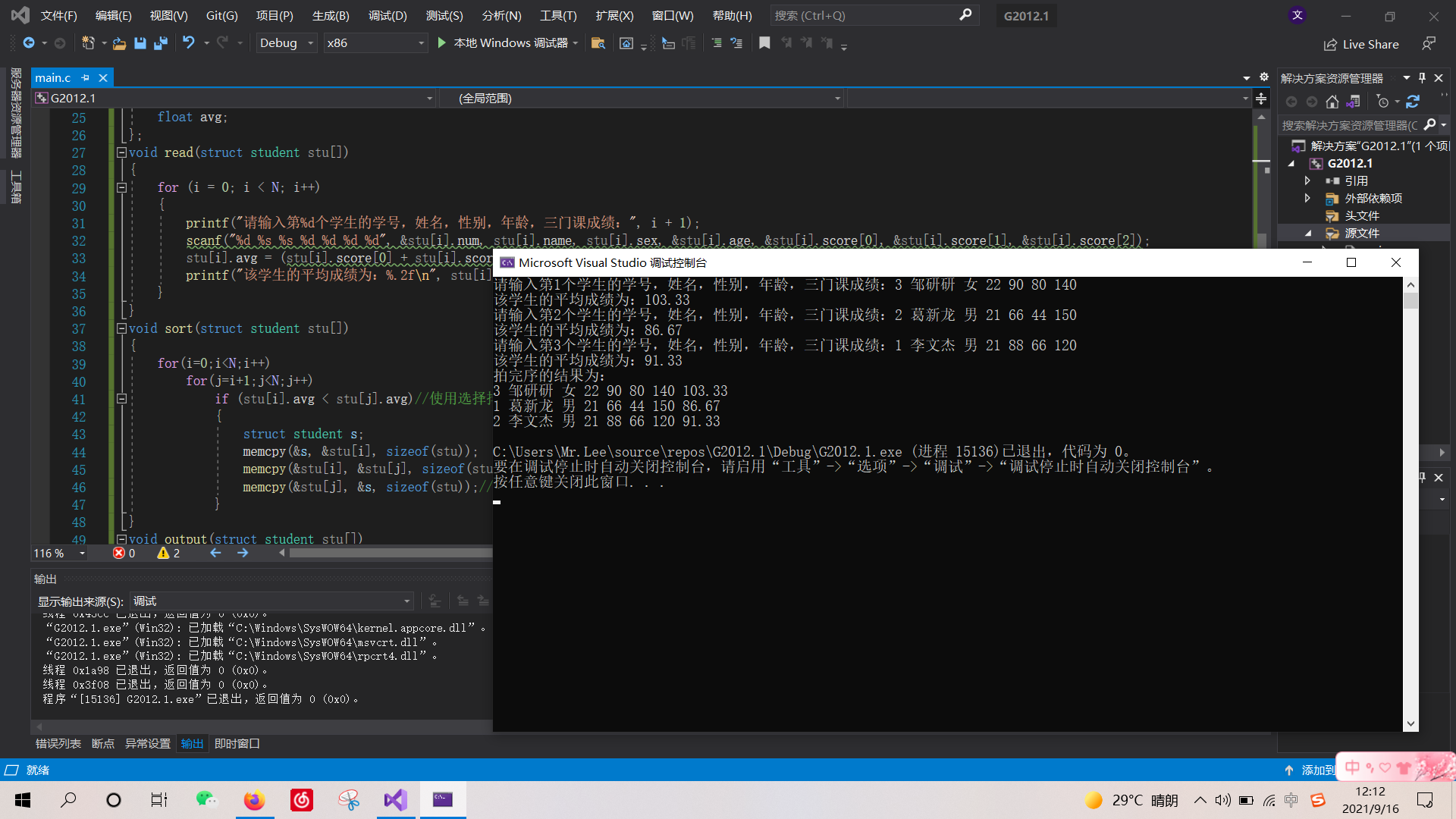
Task: Switch to the 错误列表 tab
Action: [x=58, y=743]
